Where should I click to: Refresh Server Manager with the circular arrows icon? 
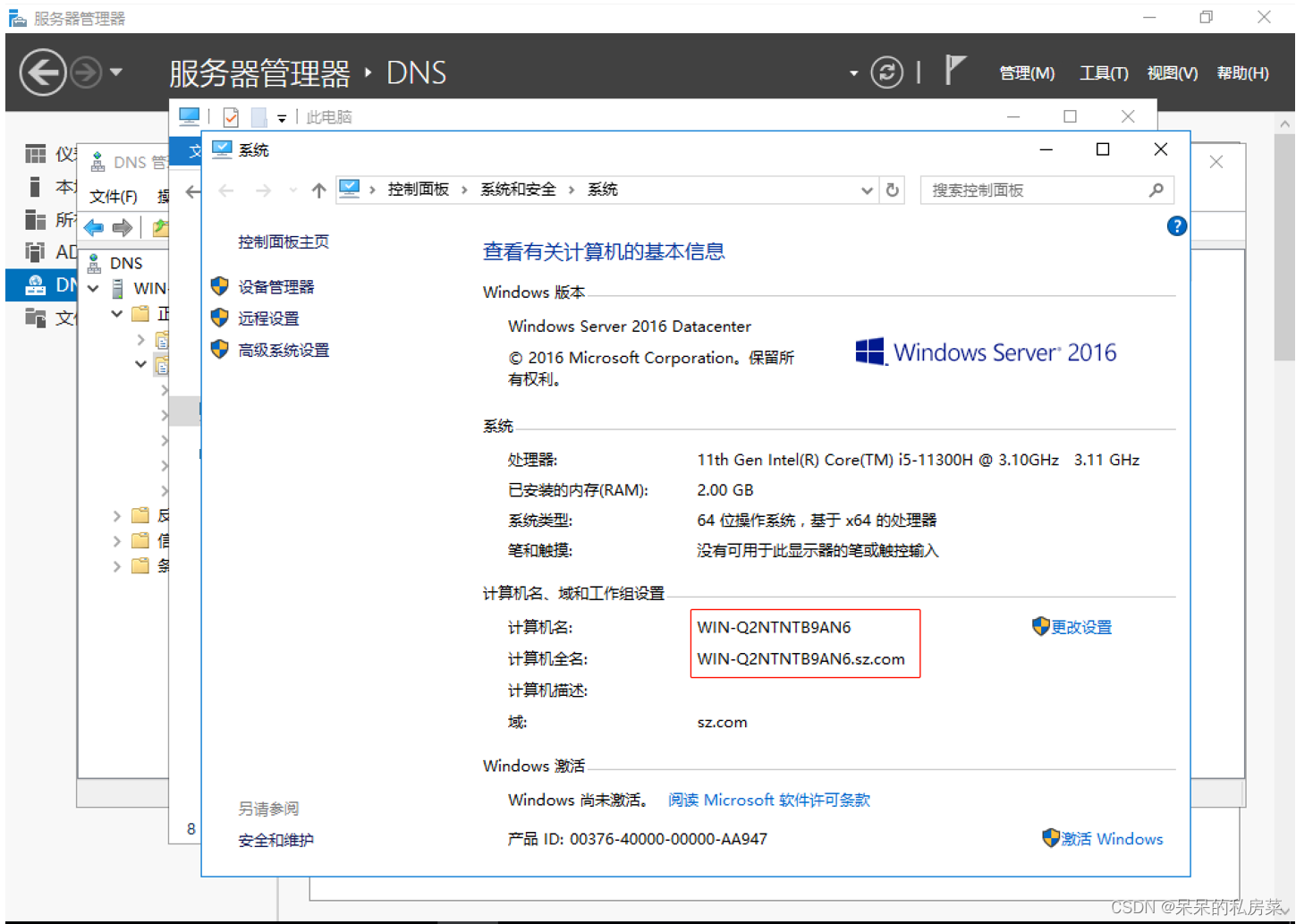coord(886,72)
